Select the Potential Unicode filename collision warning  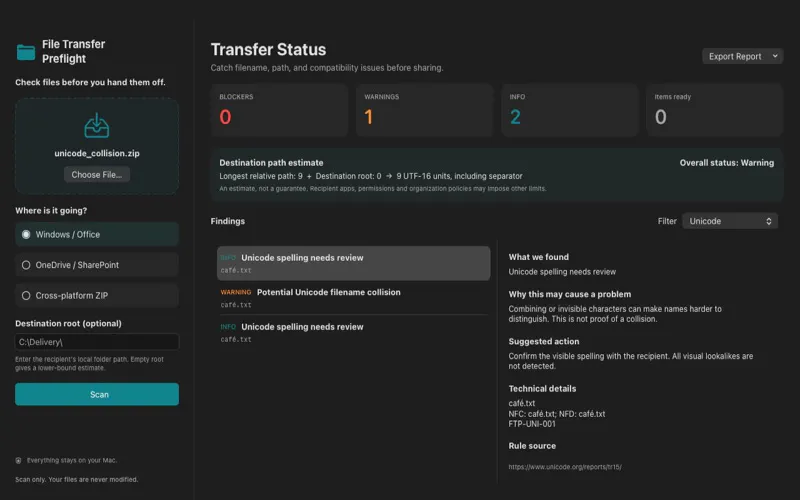tap(354, 298)
